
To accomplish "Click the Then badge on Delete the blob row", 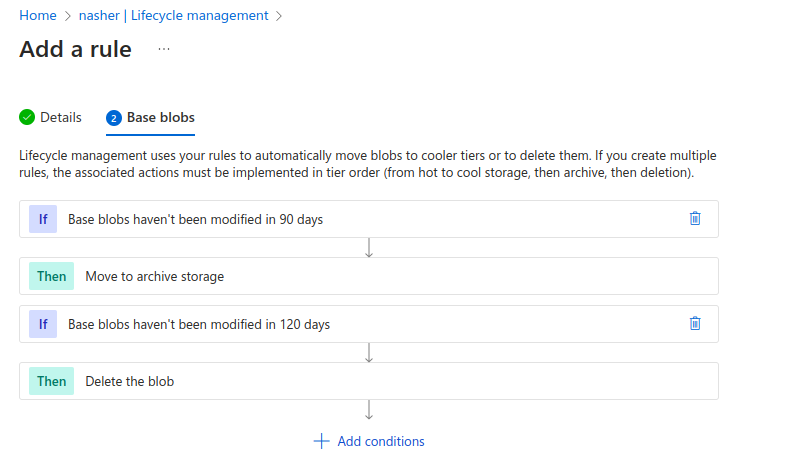I will [x=51, y=381].
